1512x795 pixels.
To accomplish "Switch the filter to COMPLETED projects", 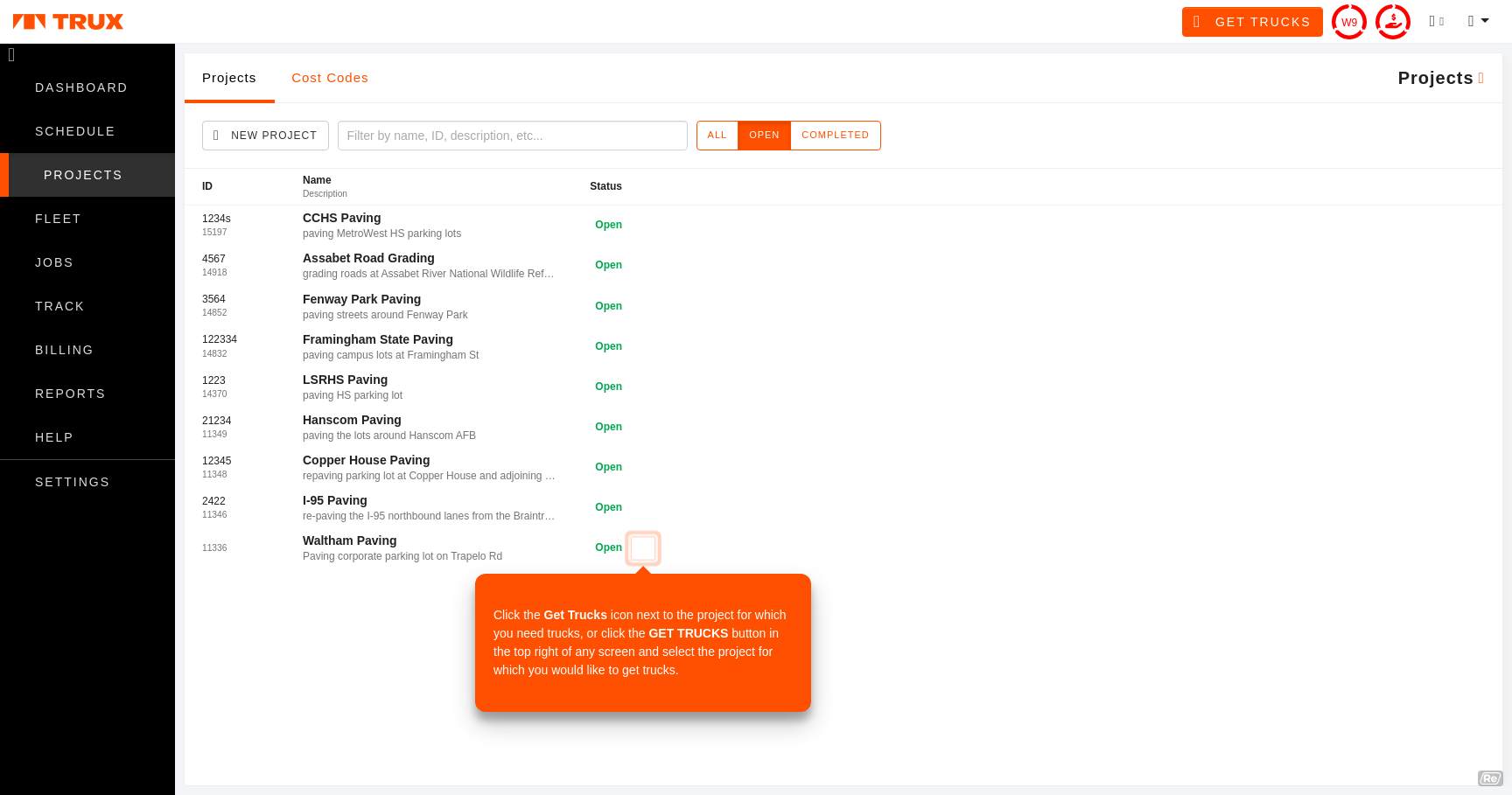I will pyautogui.click(x=835, y=136).
